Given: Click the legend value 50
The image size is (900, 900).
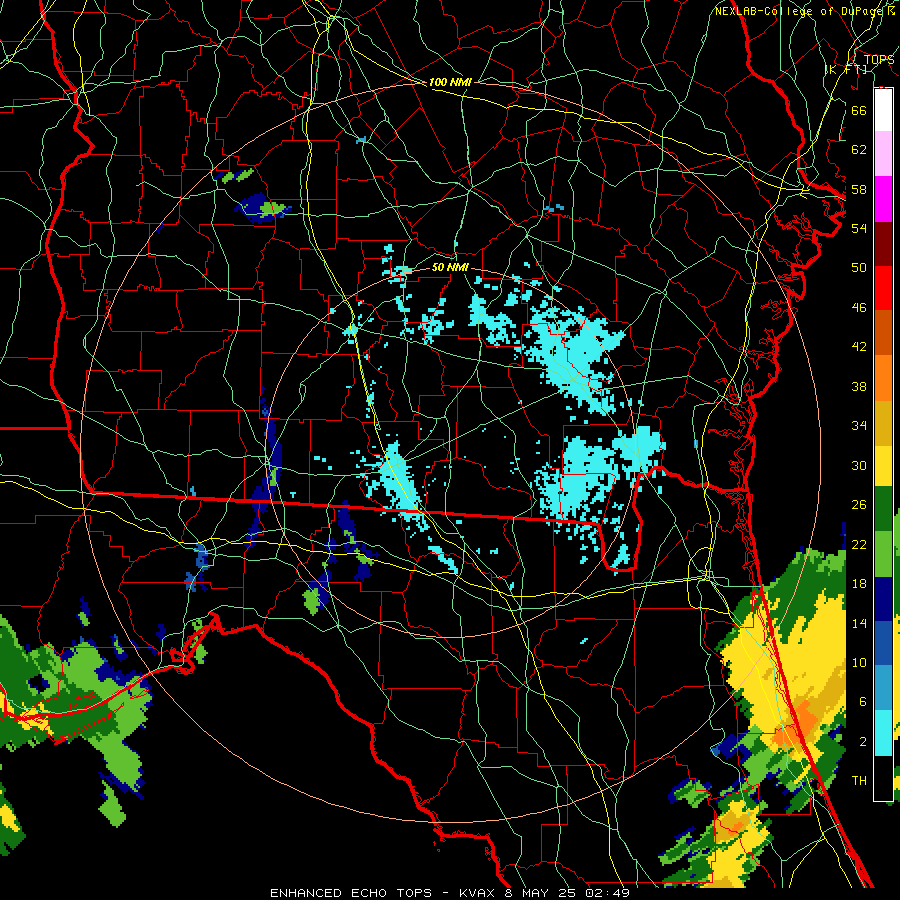Looking at the screenshot, I should (859, 268).
